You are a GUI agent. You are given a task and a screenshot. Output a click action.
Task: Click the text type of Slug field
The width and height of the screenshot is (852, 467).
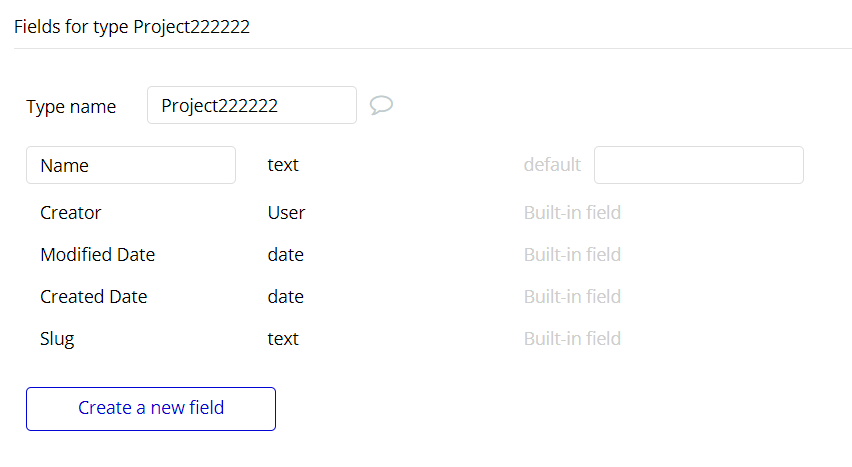click(x=283, y=339)
